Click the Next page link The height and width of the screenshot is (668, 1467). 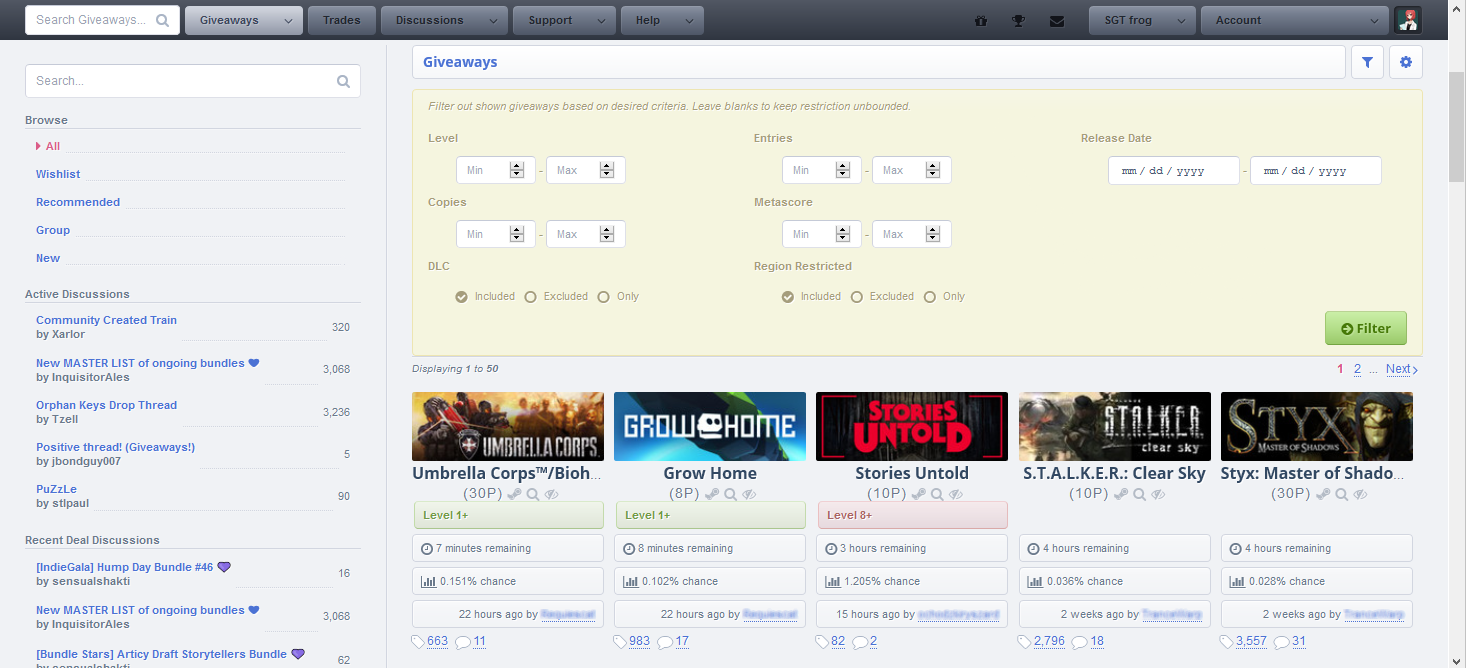click(1401, 369)
